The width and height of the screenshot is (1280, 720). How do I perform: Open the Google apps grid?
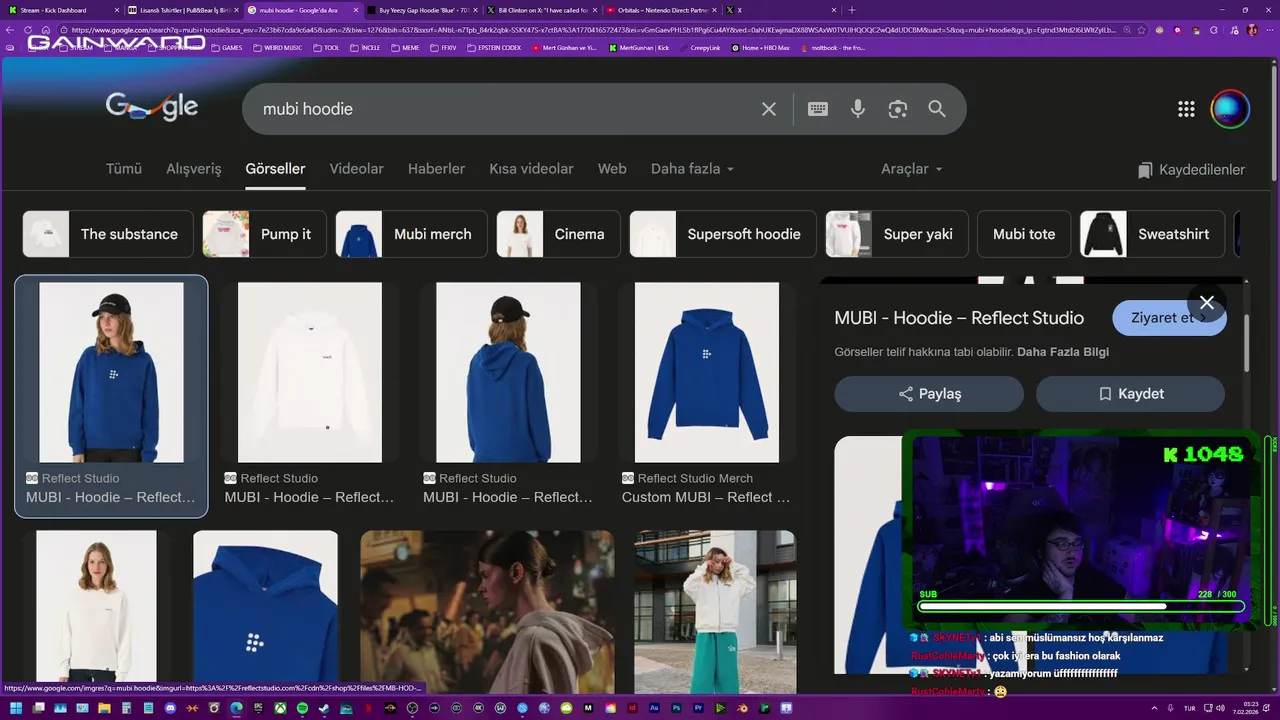1186,109
